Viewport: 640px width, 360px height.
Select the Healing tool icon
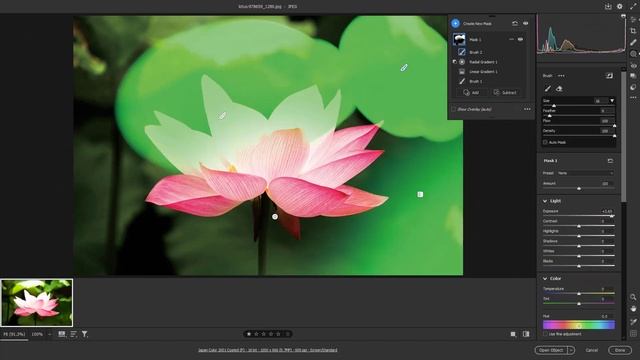click(x=633, y=42)
